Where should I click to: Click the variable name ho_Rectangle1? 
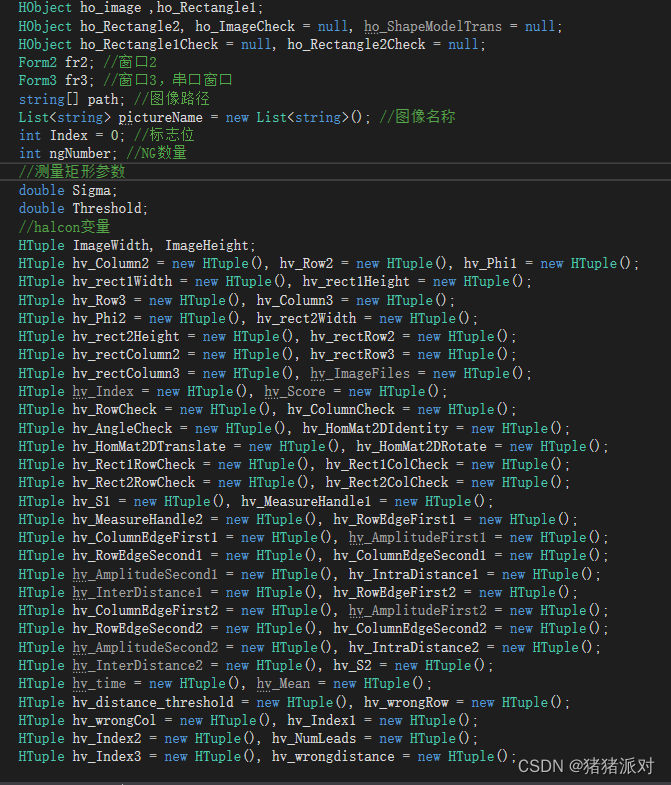coord(207,8)
